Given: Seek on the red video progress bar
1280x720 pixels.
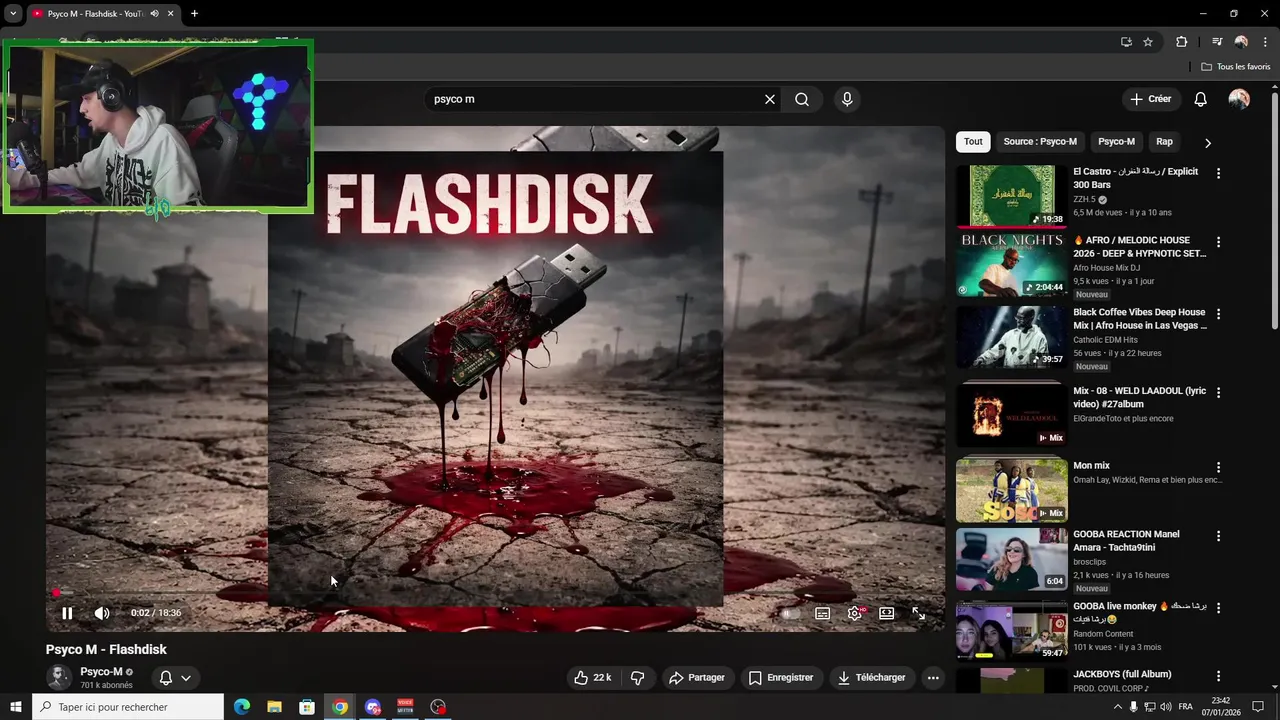Looking at the screenshot, I should click(x=494, y=593).
